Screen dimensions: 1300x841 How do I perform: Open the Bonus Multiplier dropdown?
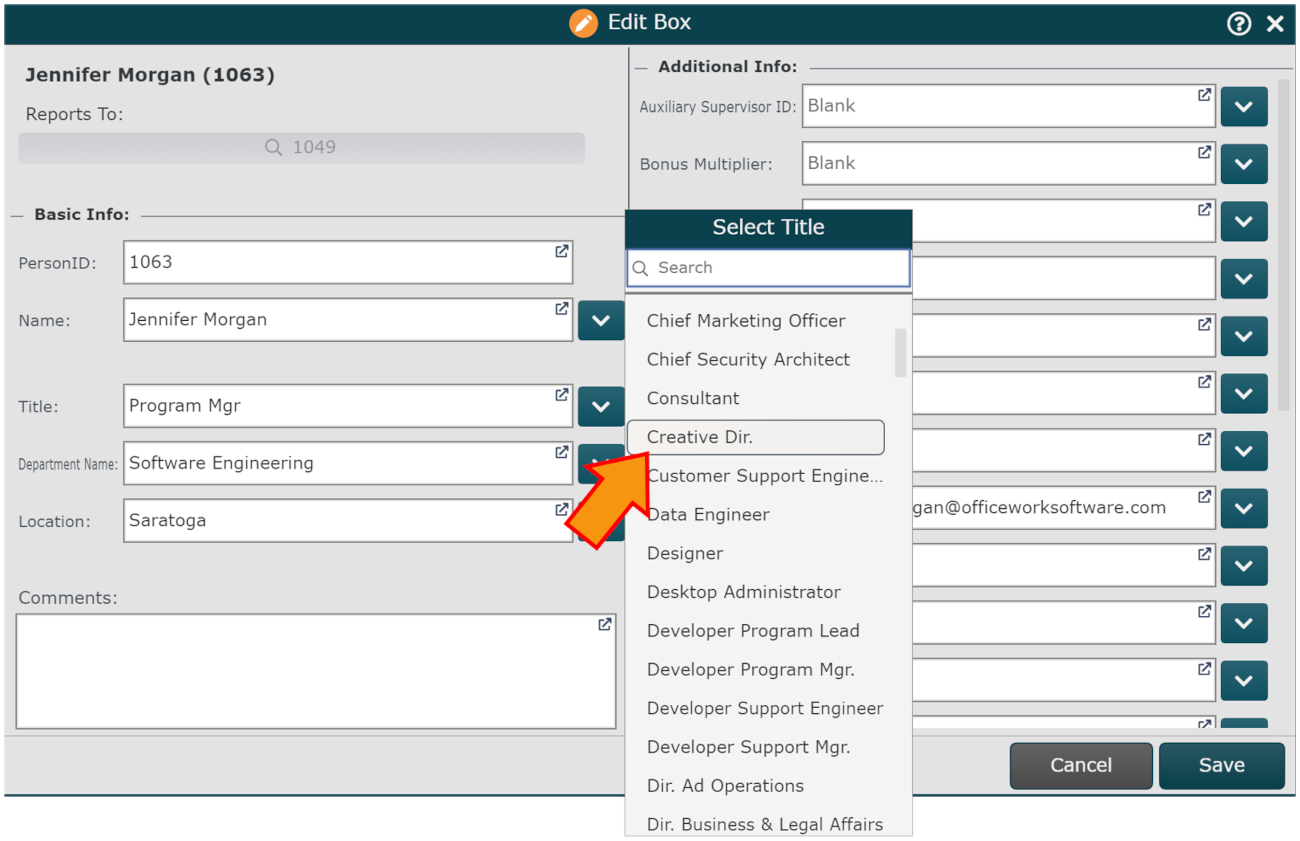(x=1244, y=164)
